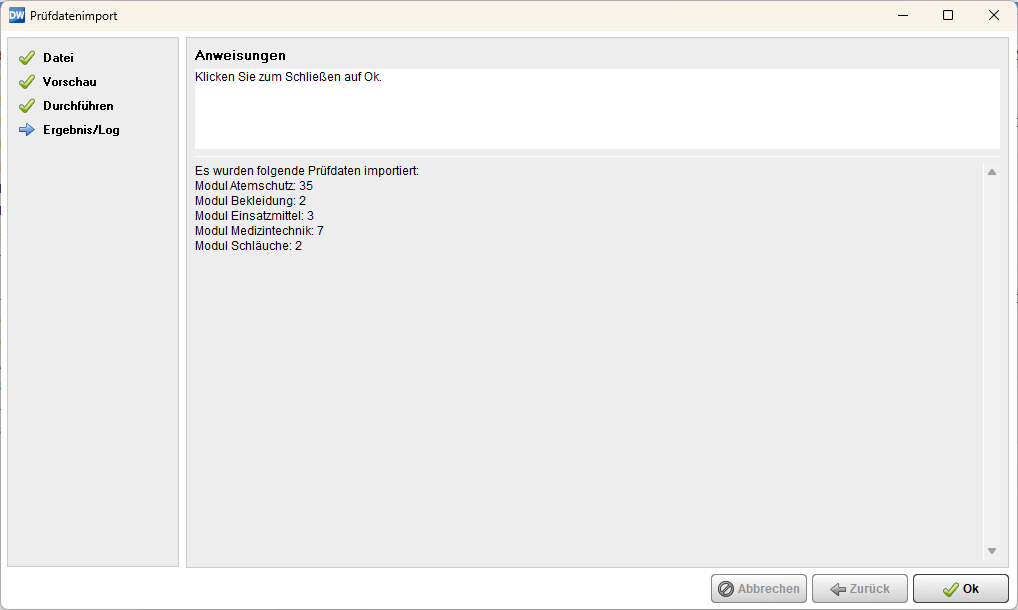Click the DW application icon in title bar
1018x610 pixels.
tap(16, 15)
